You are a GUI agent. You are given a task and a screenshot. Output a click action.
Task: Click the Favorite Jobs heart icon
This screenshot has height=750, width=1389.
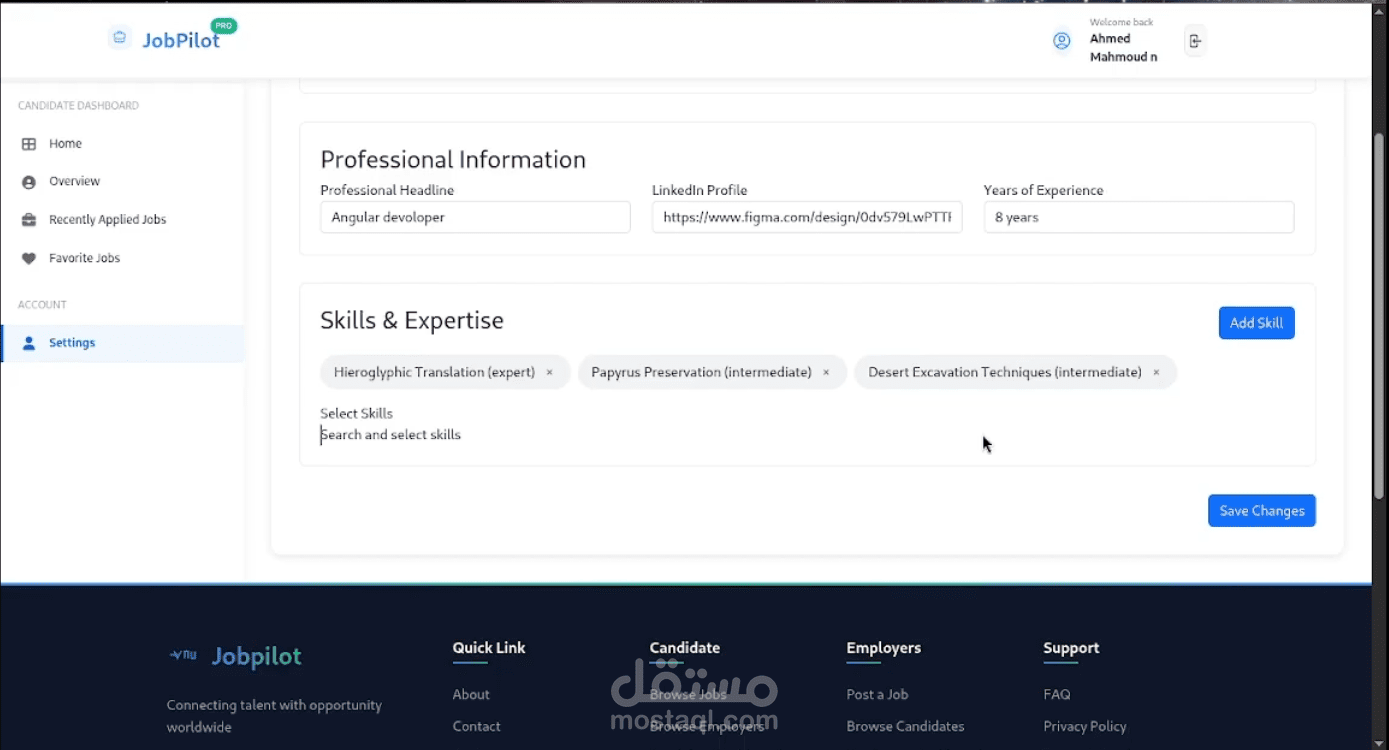[29, 258]
